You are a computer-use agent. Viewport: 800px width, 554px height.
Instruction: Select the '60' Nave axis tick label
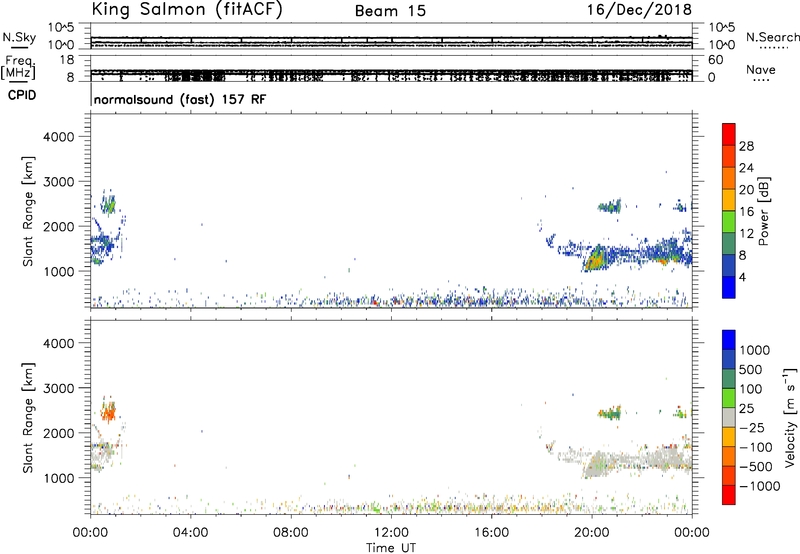point(715,60)
